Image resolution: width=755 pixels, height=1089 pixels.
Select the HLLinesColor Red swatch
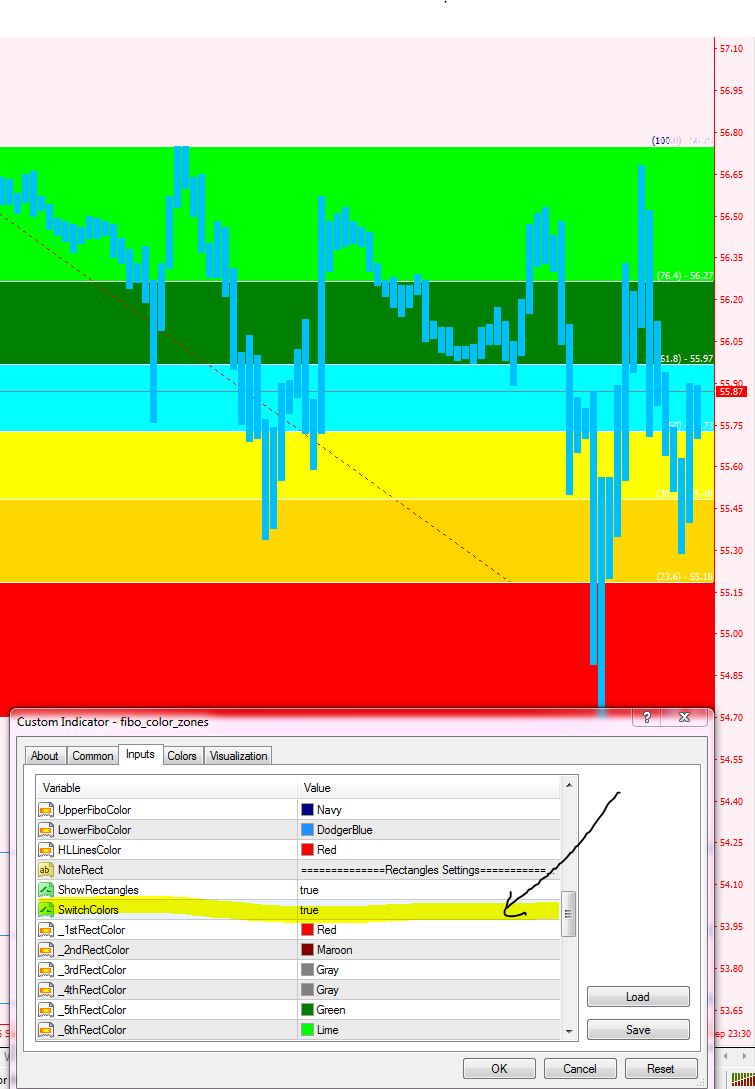coord(307,850)
